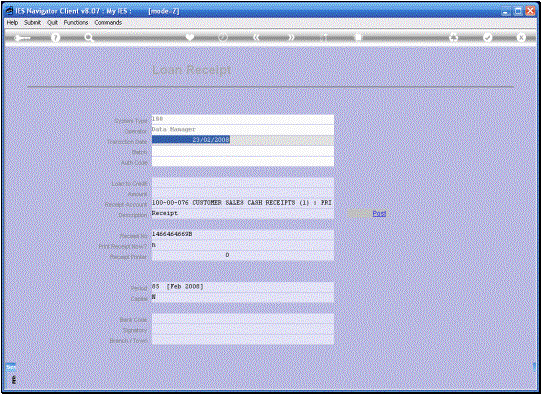Click the Branch / Town field
Viewport: 541px width, 394px height.
(243, 339)
